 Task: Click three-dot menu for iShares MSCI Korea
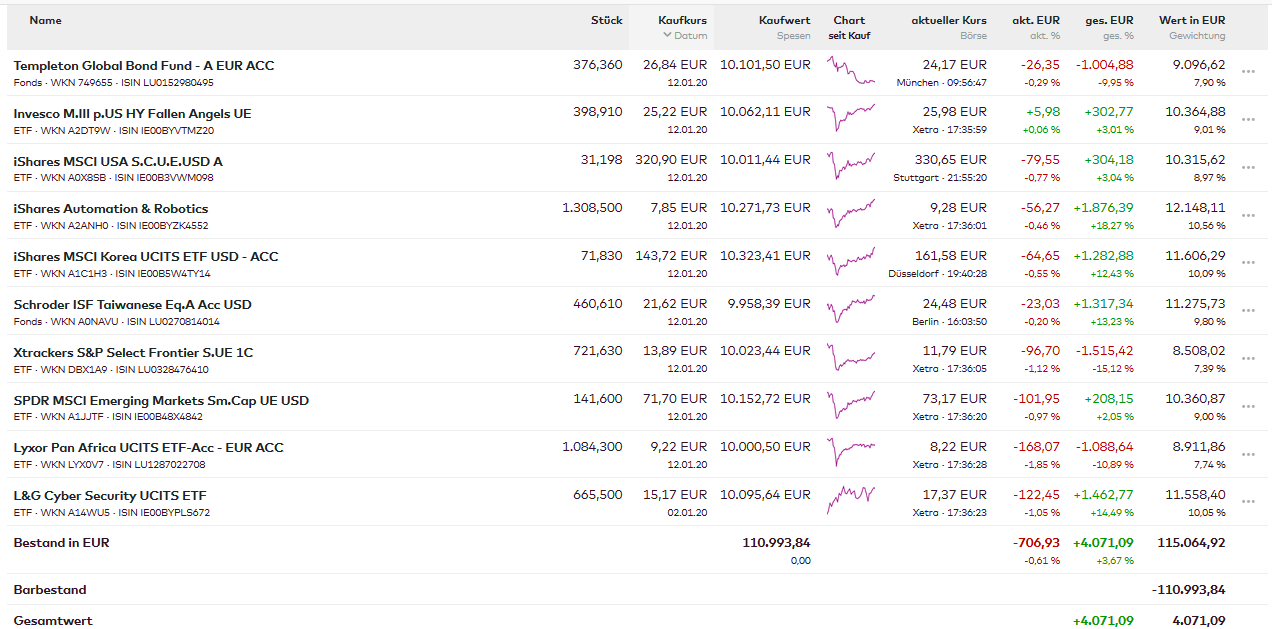1248,263
